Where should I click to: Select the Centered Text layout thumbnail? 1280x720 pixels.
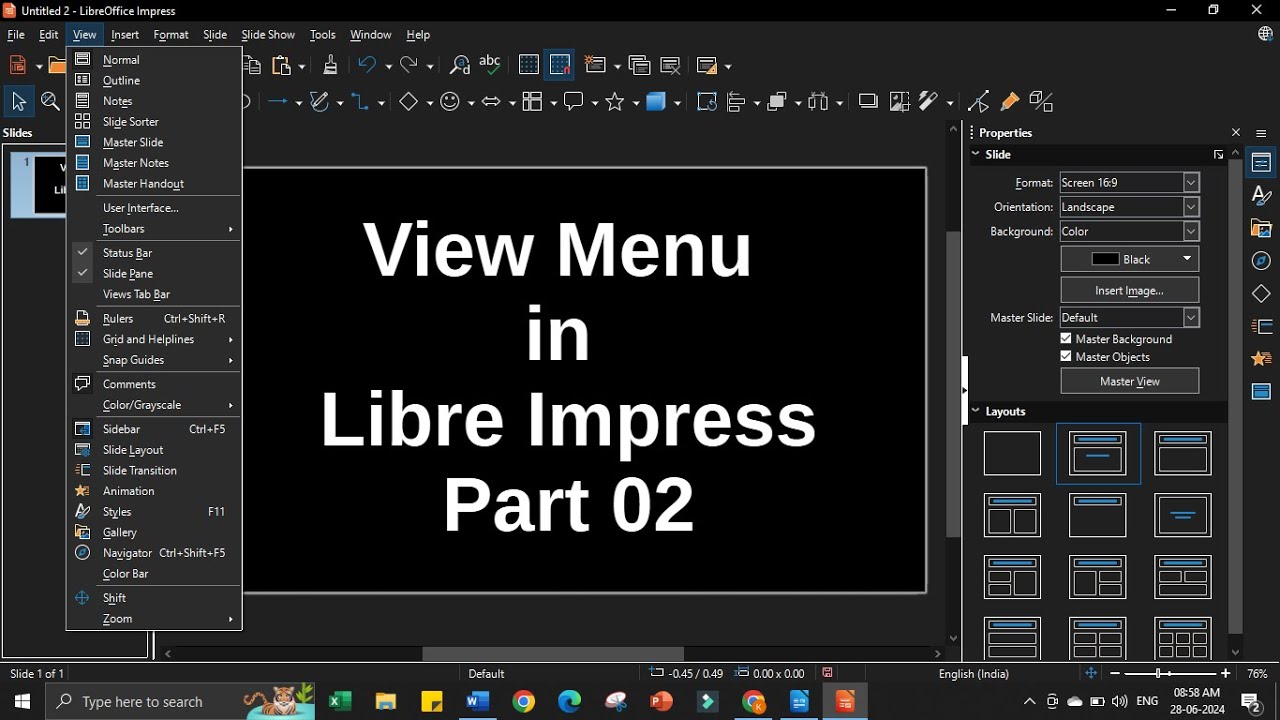pos(1183,516)
